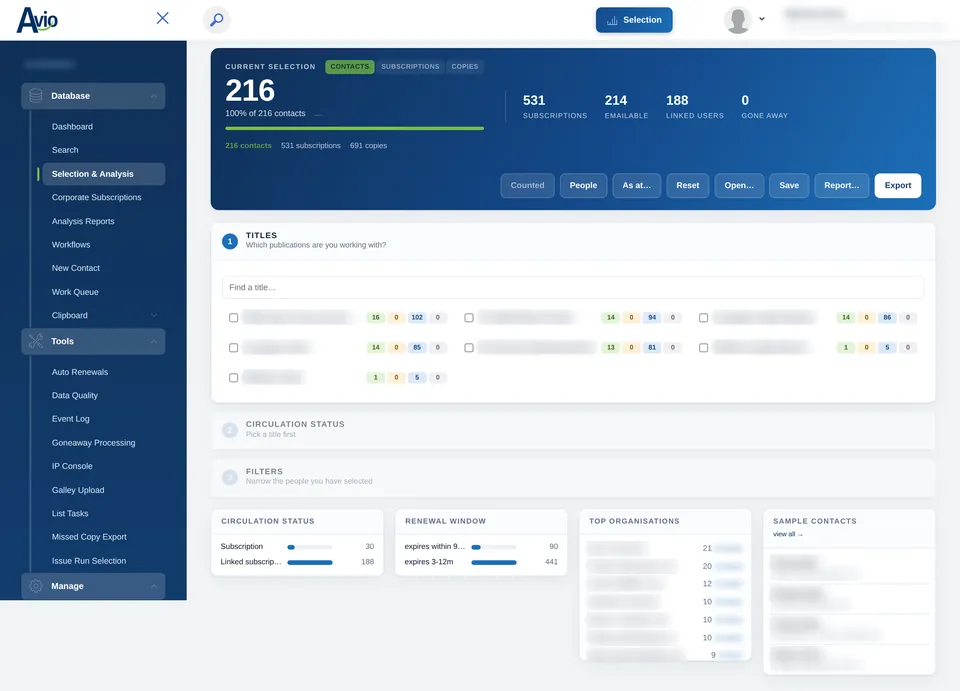Tick the title checkbox with count 86
960x691 pixels.
click(x=703, y=318)
